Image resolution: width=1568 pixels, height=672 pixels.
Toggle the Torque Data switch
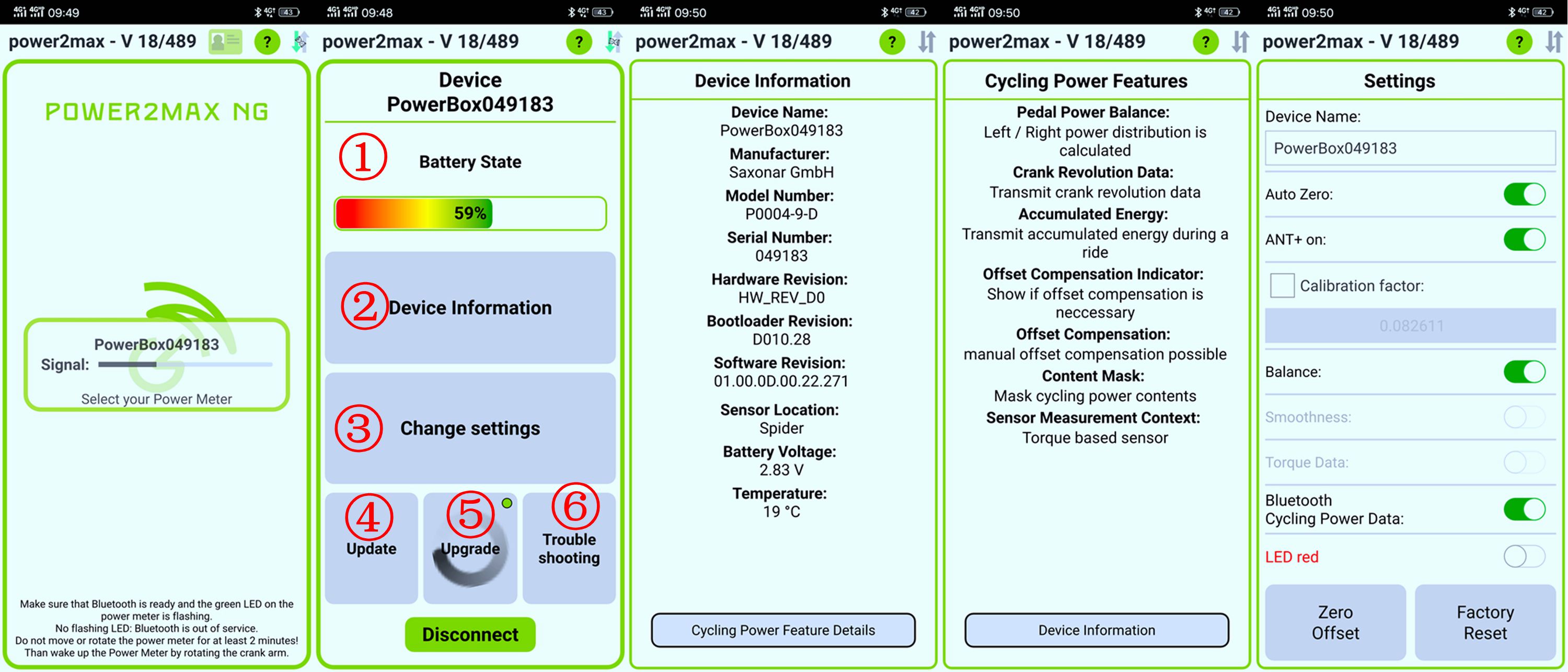(1524, 462)
